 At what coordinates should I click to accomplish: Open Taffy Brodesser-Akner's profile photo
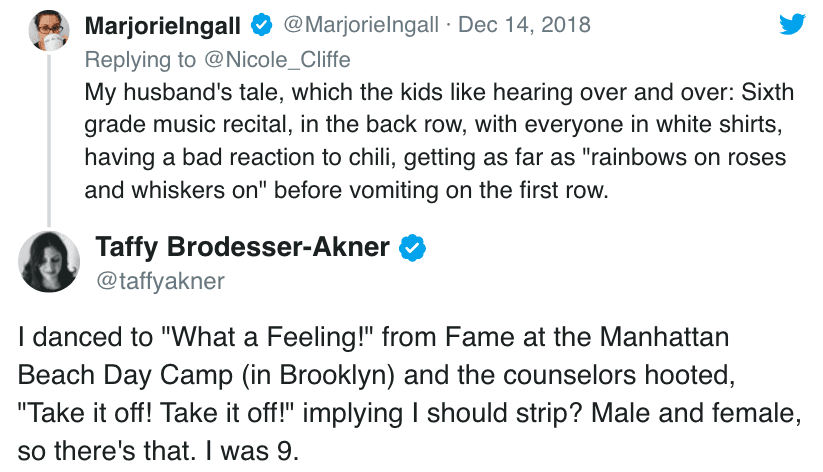pos(49,262)
